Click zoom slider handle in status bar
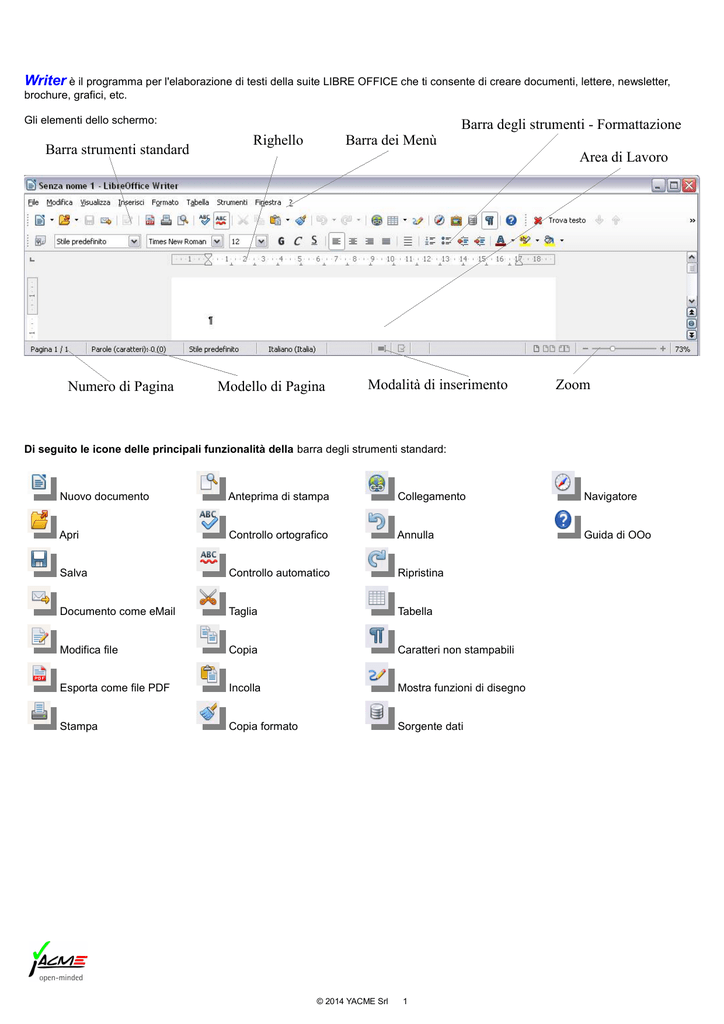 612,349
